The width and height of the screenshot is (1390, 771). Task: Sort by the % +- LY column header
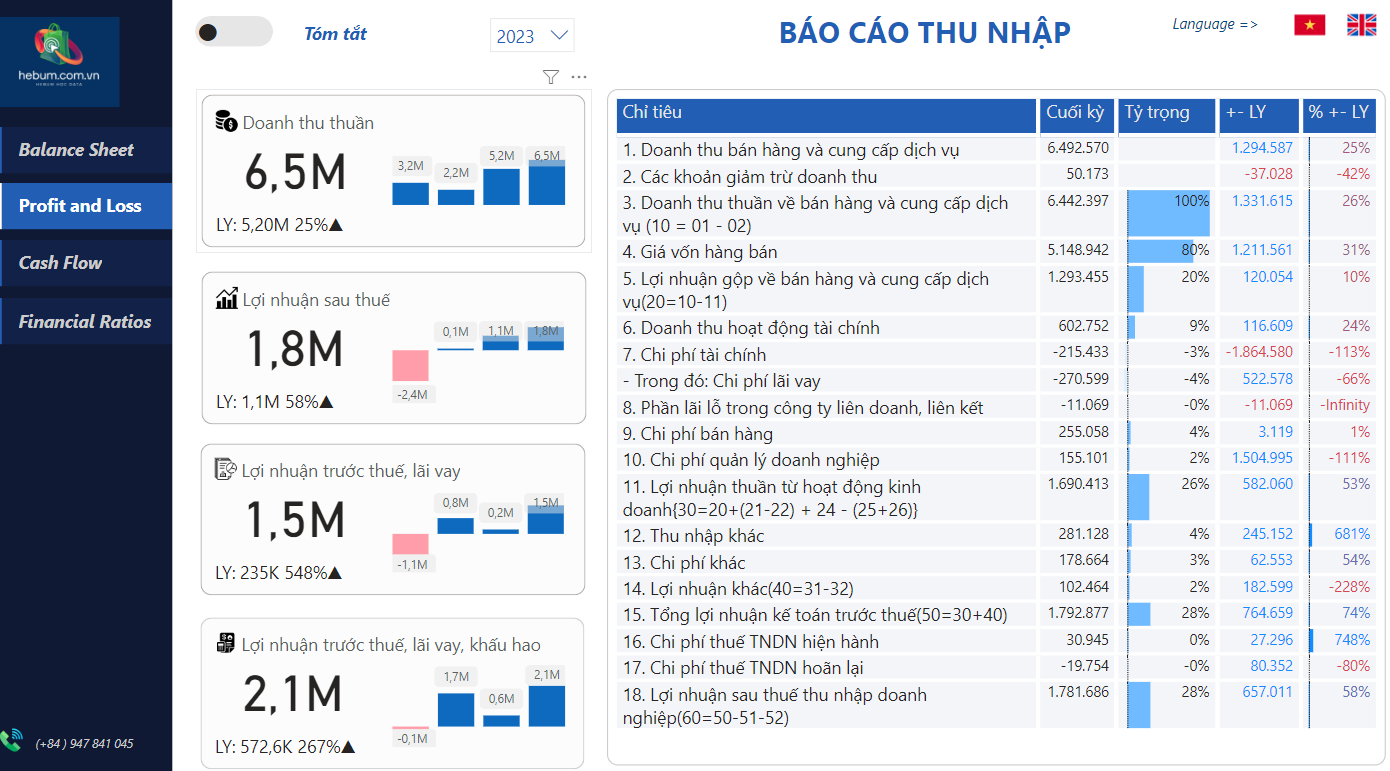(x=1338, y=113)
